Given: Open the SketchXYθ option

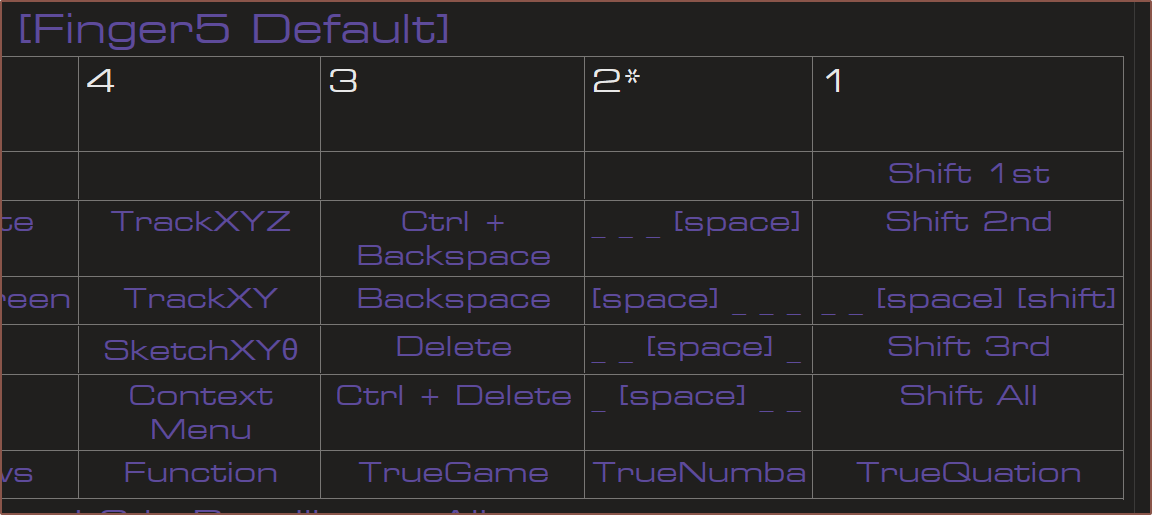Looking at the screenshot, I should 201,350.
